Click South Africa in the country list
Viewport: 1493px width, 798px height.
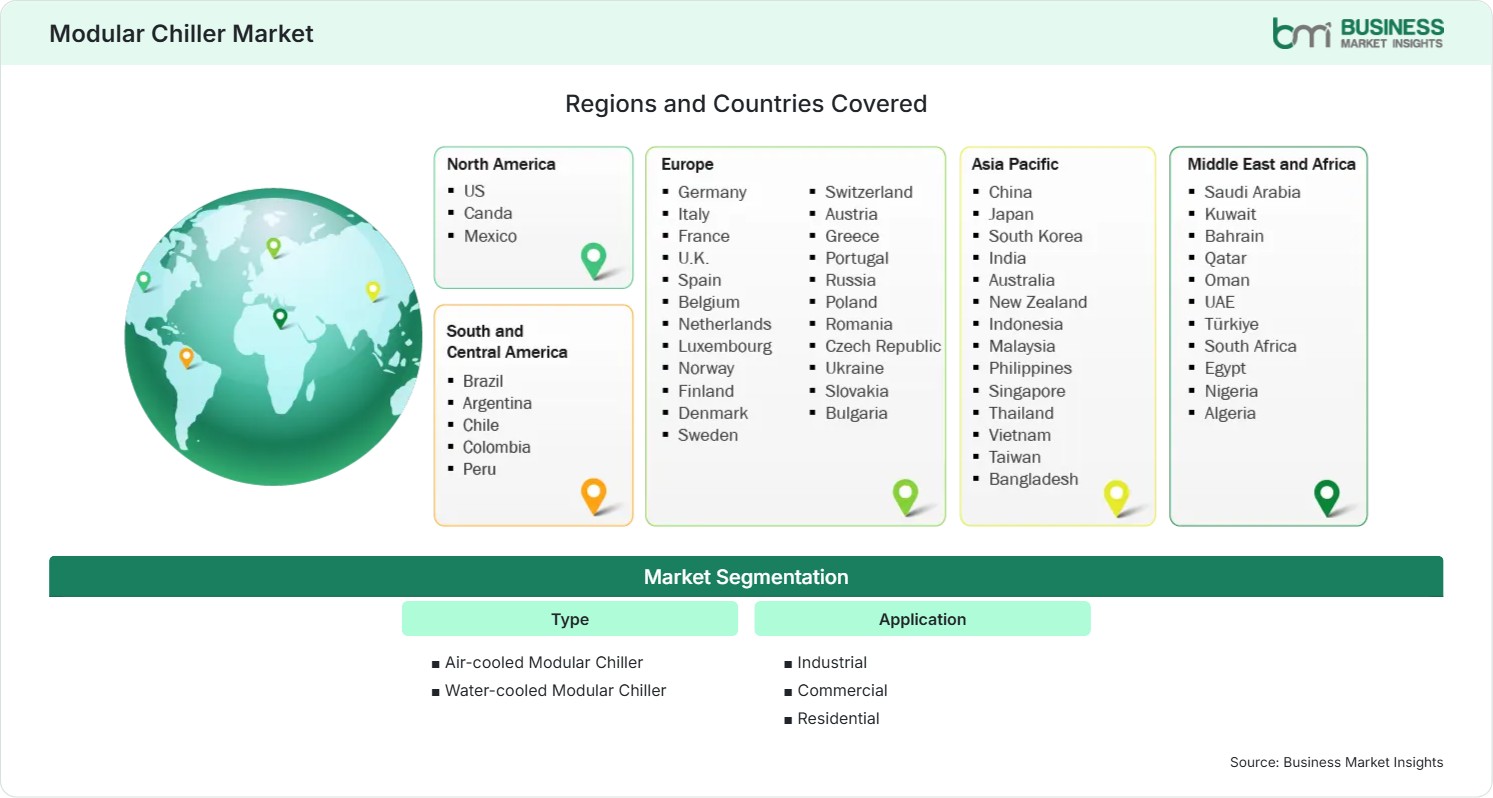[x=1250, y=346]
